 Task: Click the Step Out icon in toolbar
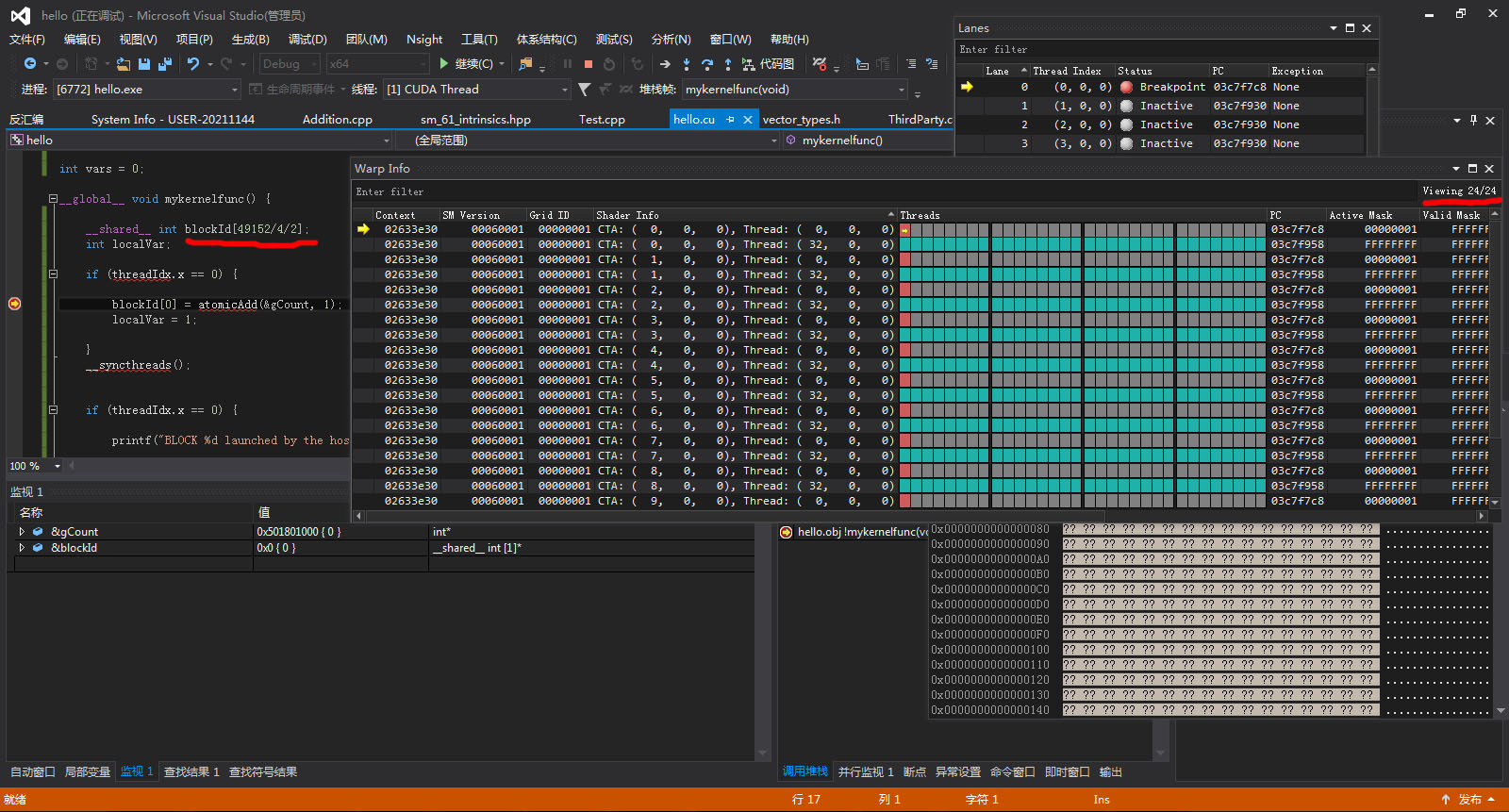pyautogui.click(x=727, y=64)
